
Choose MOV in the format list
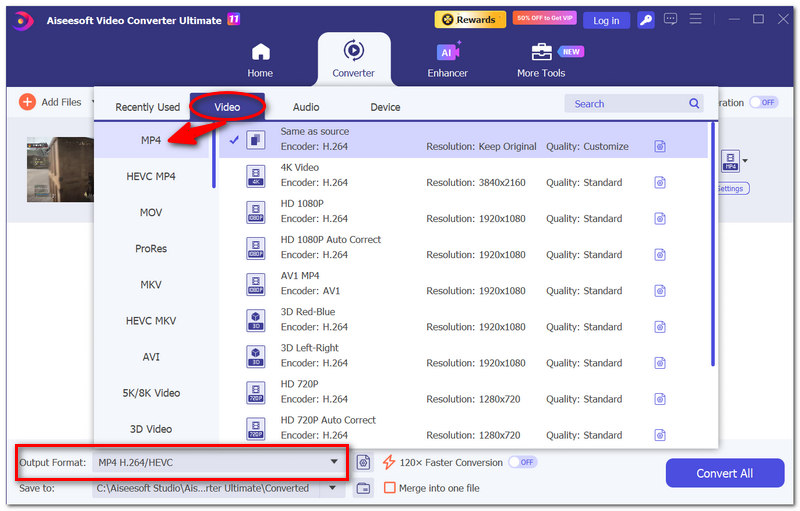tap(151, 213)
